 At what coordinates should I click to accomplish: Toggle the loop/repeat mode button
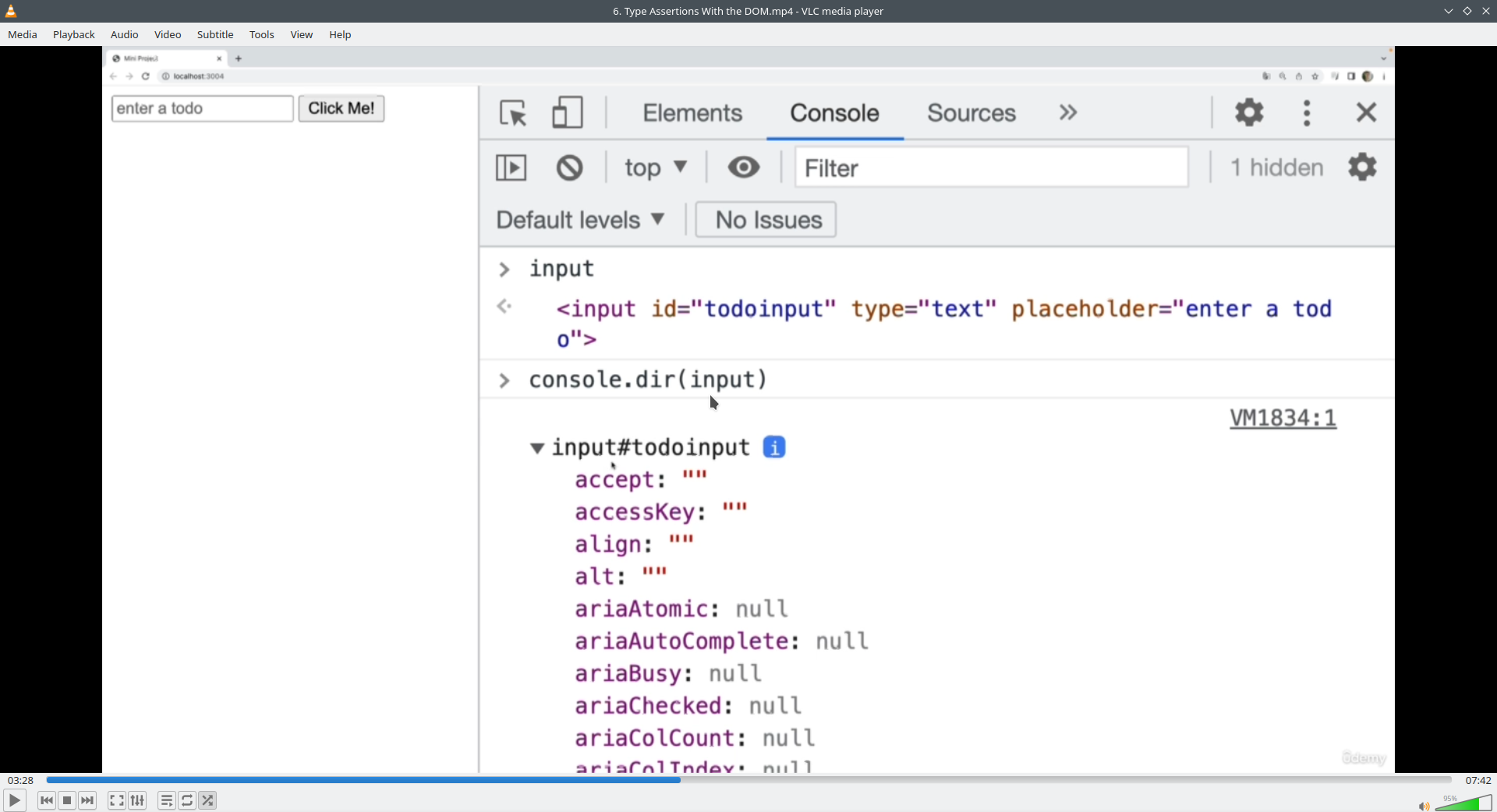(187, 800)
